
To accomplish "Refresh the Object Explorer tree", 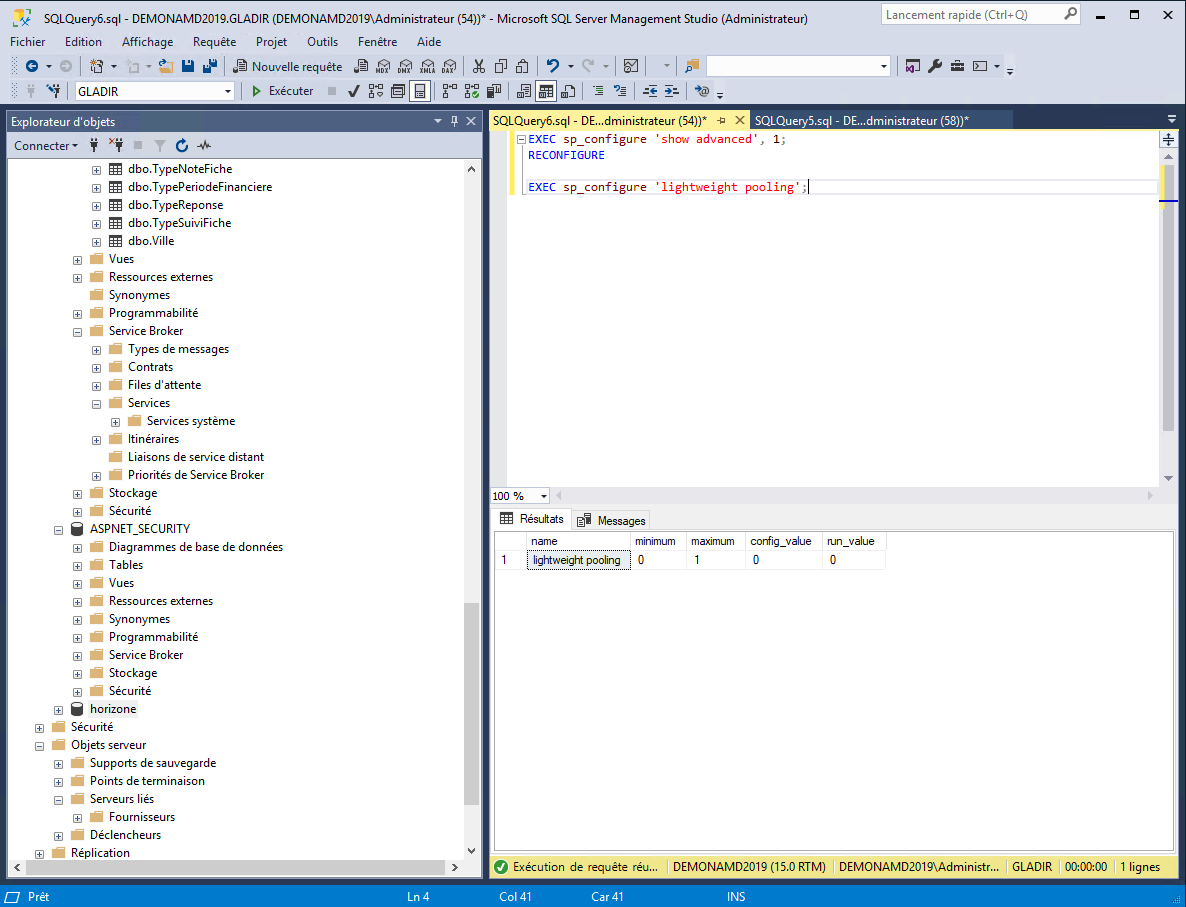I will pyautogui.click(x=182, y=145).
